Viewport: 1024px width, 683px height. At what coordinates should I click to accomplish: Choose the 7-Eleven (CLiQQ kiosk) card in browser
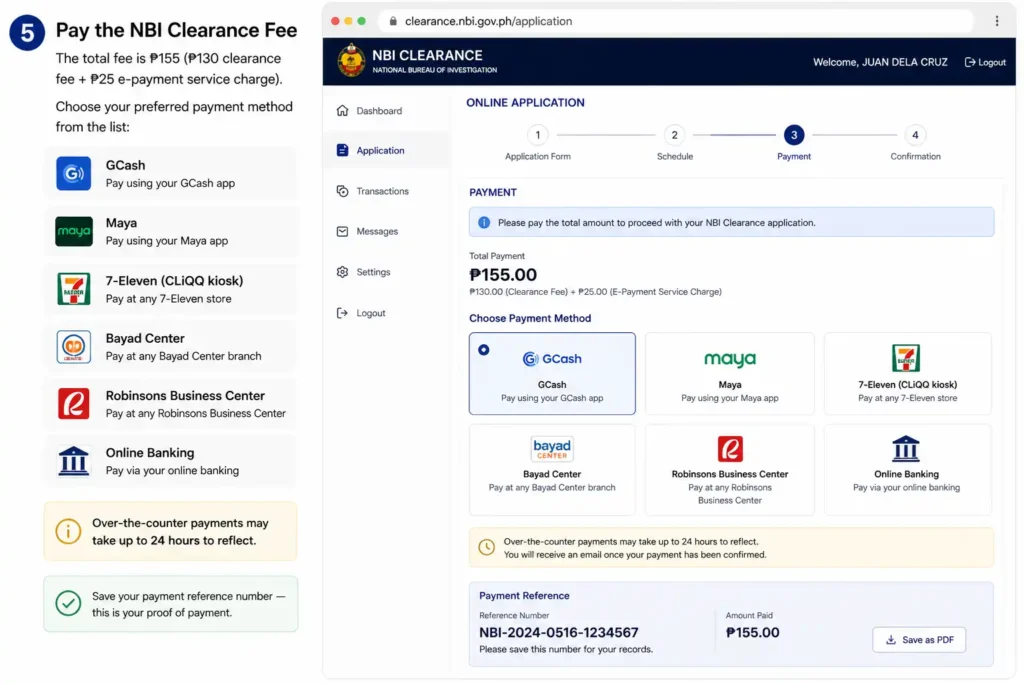(907, 373)
